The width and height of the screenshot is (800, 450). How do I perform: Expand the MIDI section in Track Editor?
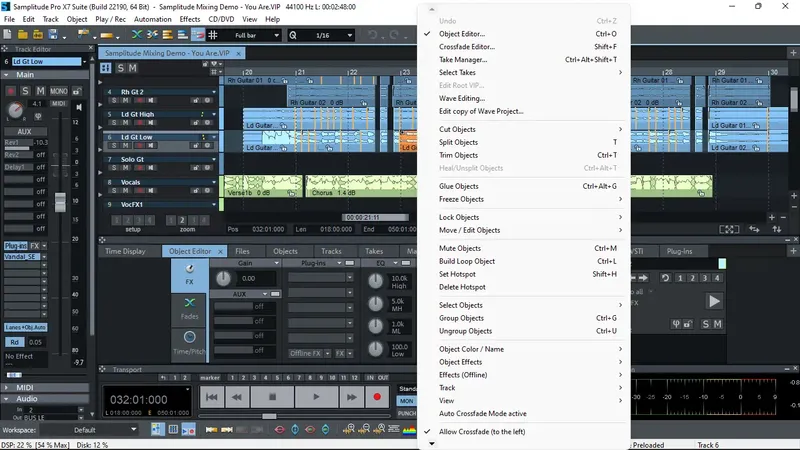click(x=7, y=387)
